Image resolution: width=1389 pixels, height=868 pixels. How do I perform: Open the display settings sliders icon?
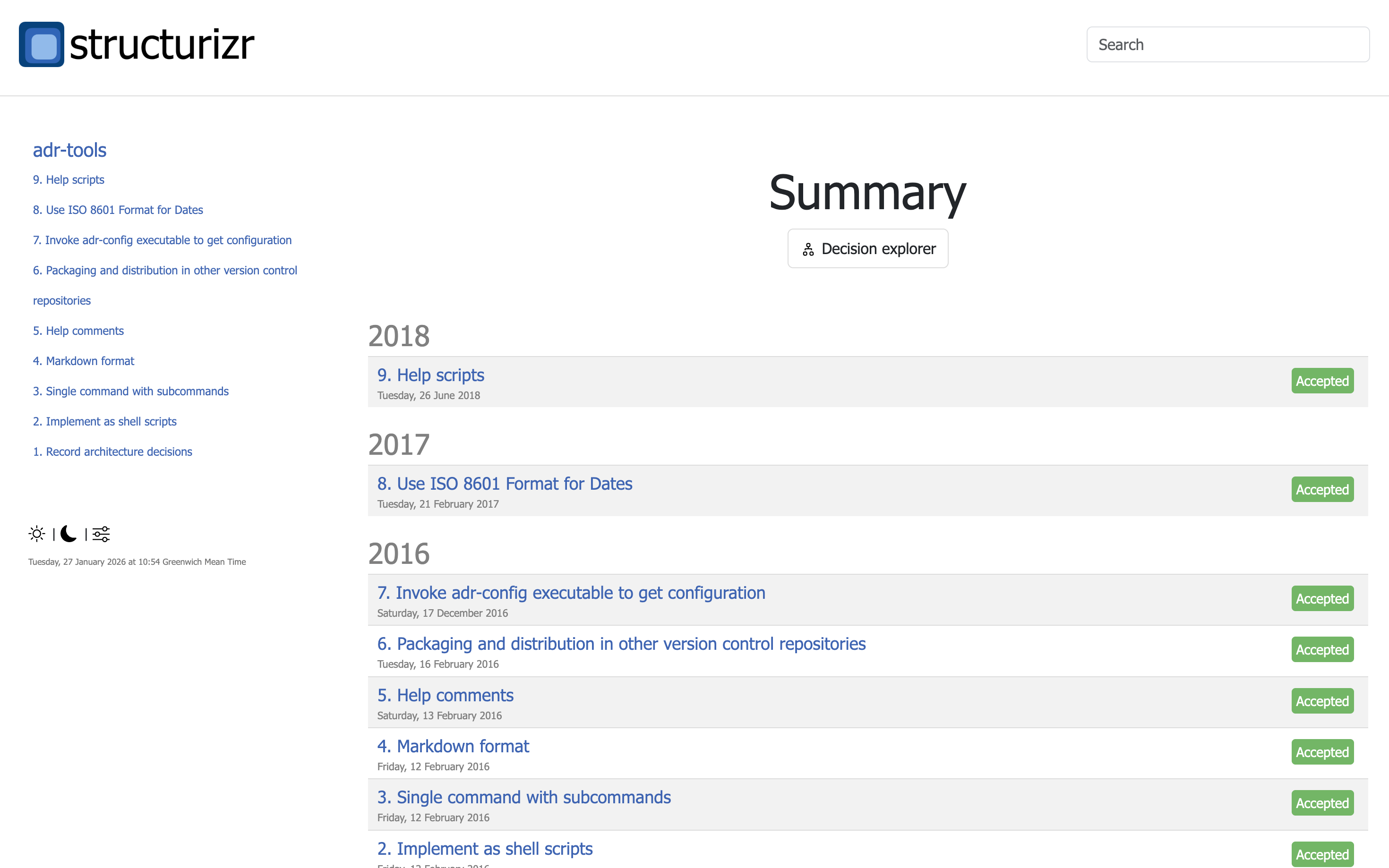101,534
